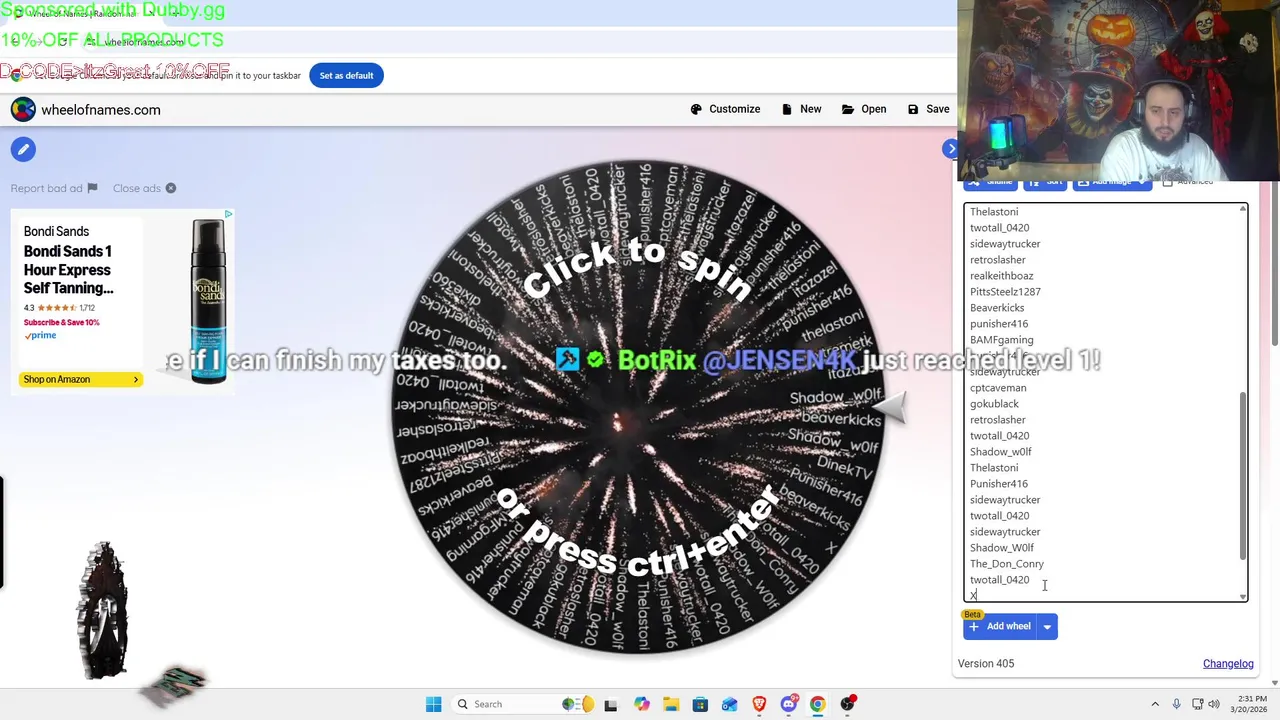This screenshot has height=720, width=1280.
Task: Click the page's vertical scrollbar
Action: 1275,265
